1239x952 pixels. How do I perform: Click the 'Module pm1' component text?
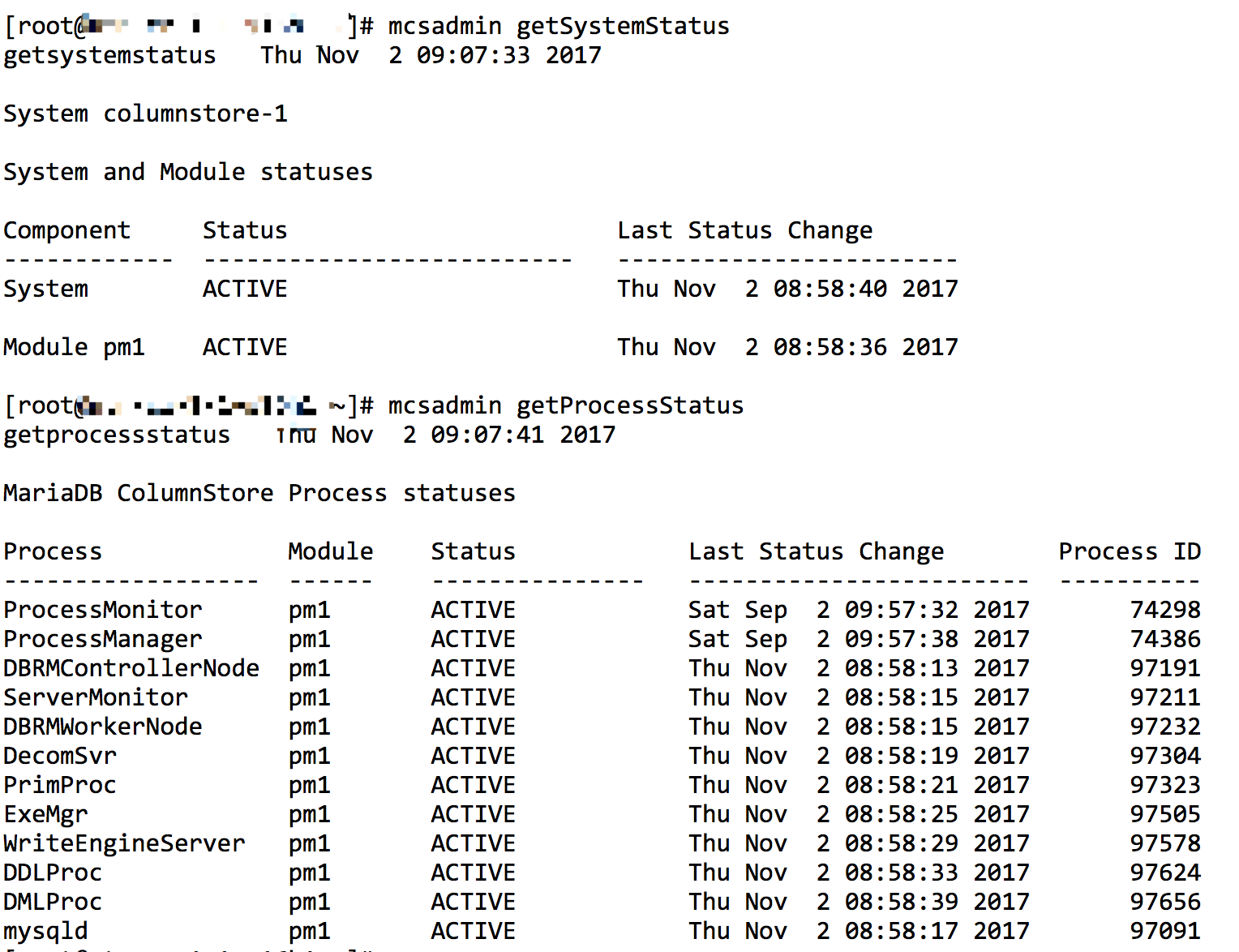[x=74, y=347]
